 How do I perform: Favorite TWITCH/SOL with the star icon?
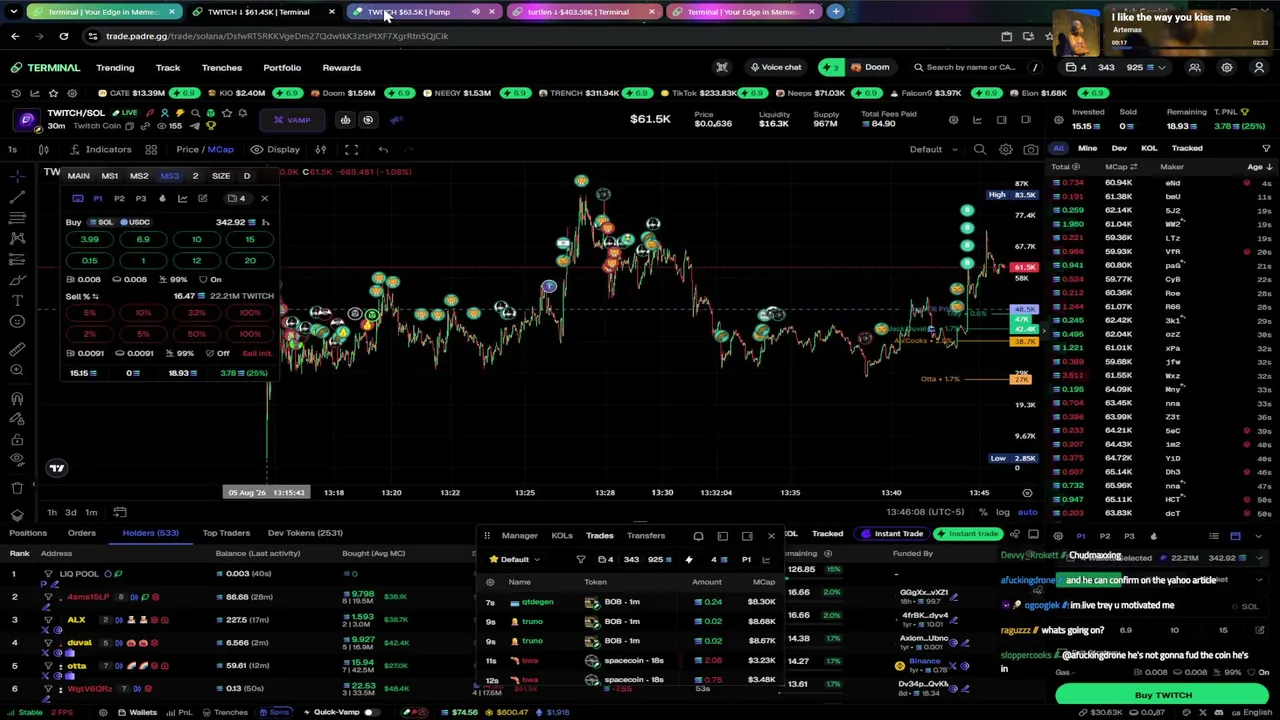click(226, 113)
